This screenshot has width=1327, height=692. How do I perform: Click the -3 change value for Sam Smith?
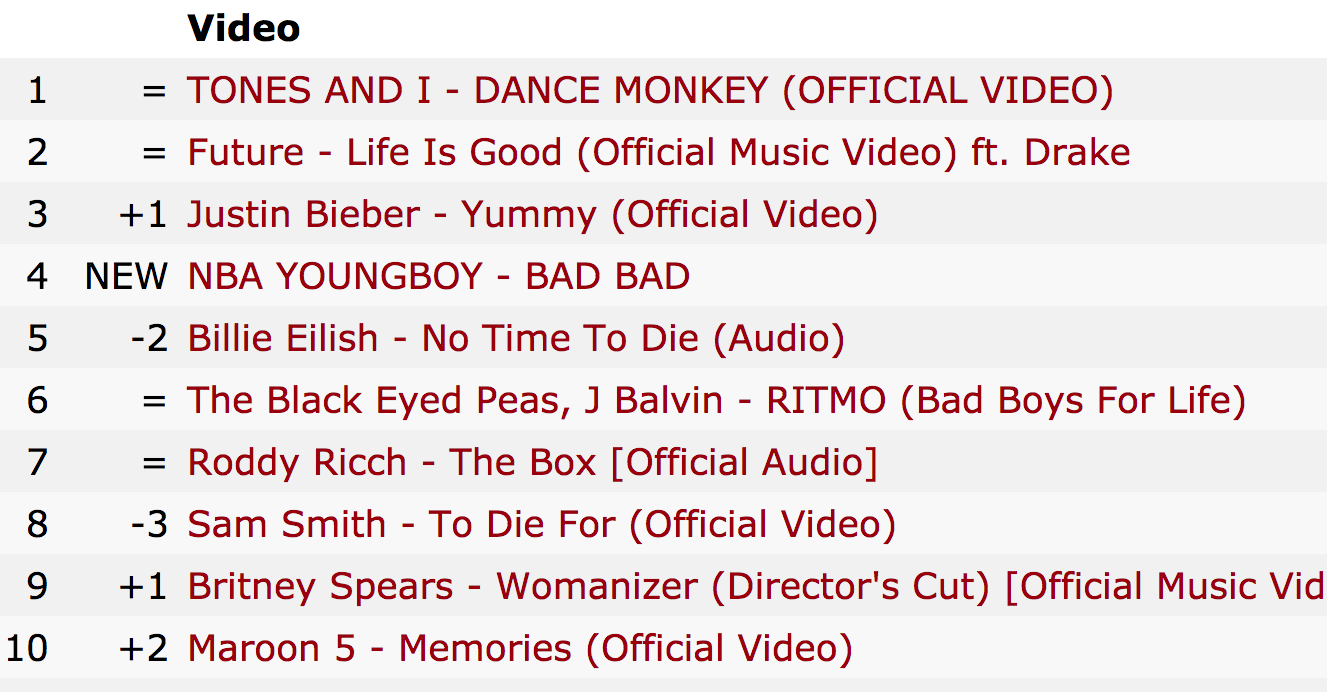click(149, 525)
